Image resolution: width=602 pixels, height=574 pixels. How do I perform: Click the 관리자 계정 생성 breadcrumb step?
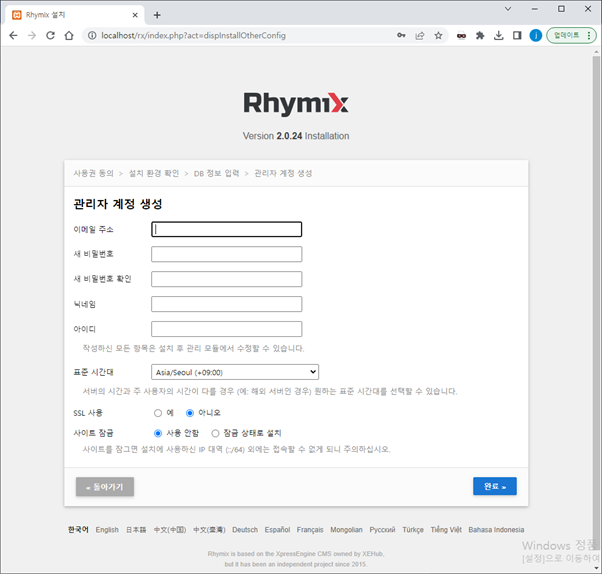pyautogui.click(x=283, y=173)
